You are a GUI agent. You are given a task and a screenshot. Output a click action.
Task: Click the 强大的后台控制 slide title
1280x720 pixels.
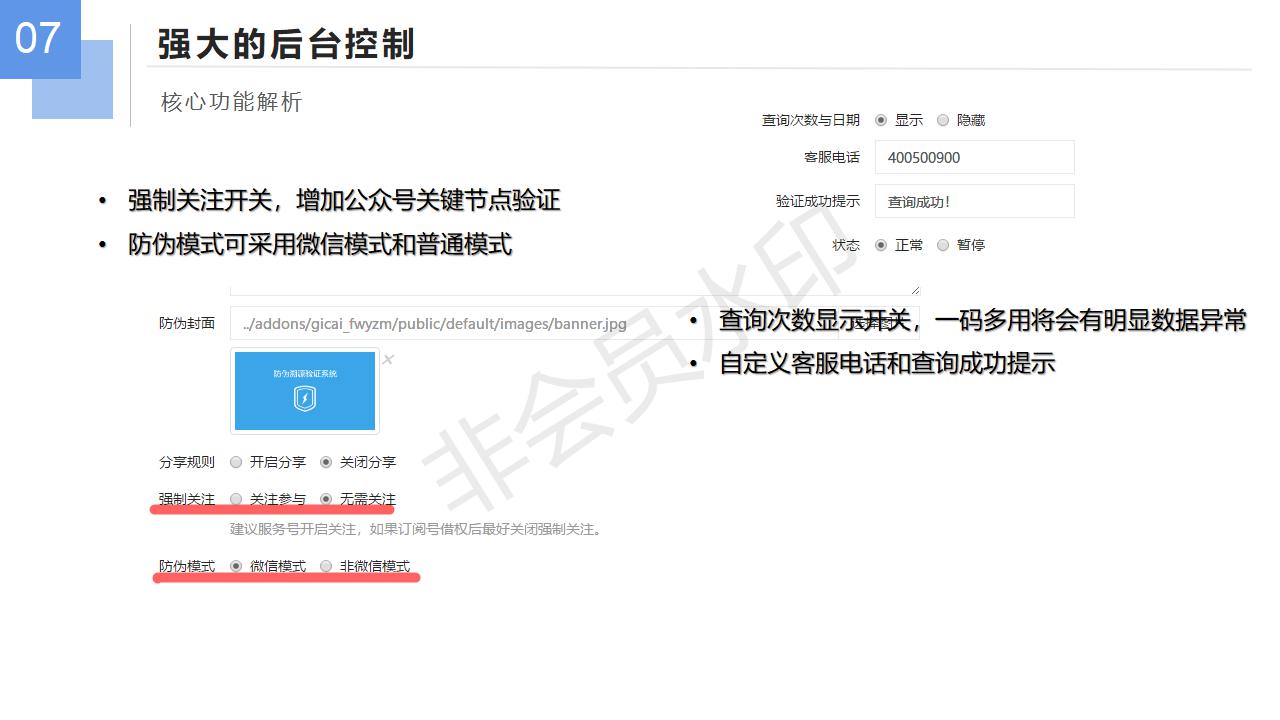click(286, 44)
